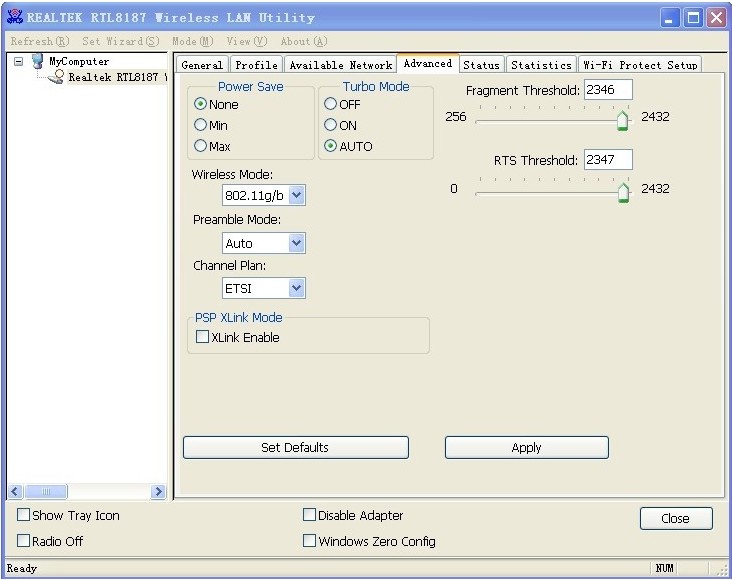The image size is (732, 580).
Task: Open the About(A) menu
Action: [304, 41]
